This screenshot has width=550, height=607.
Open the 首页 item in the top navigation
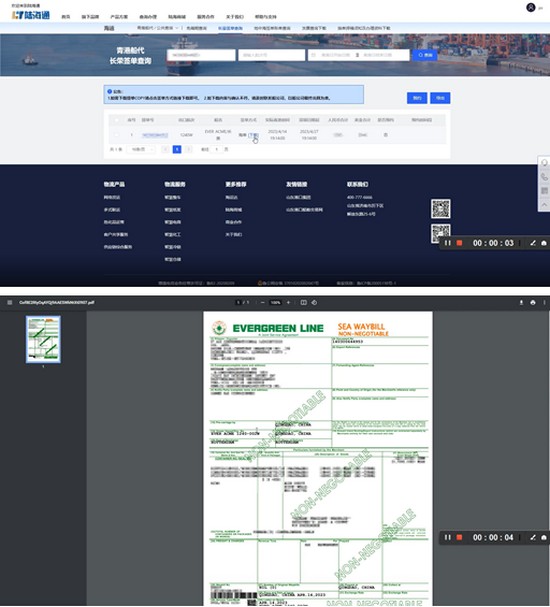(x=66, y=17)
